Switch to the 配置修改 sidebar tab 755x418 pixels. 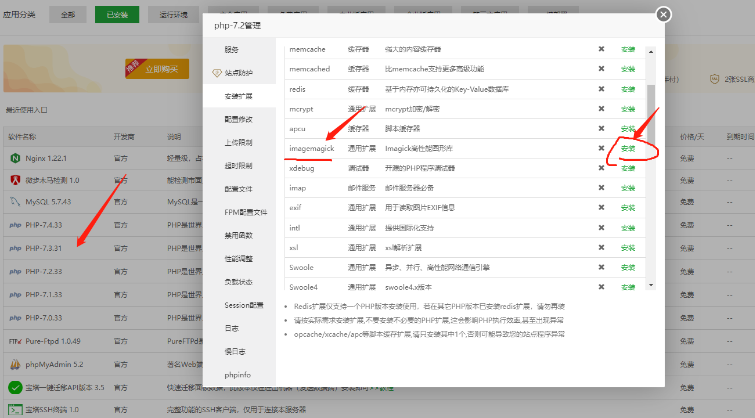[x=239, y=119]
